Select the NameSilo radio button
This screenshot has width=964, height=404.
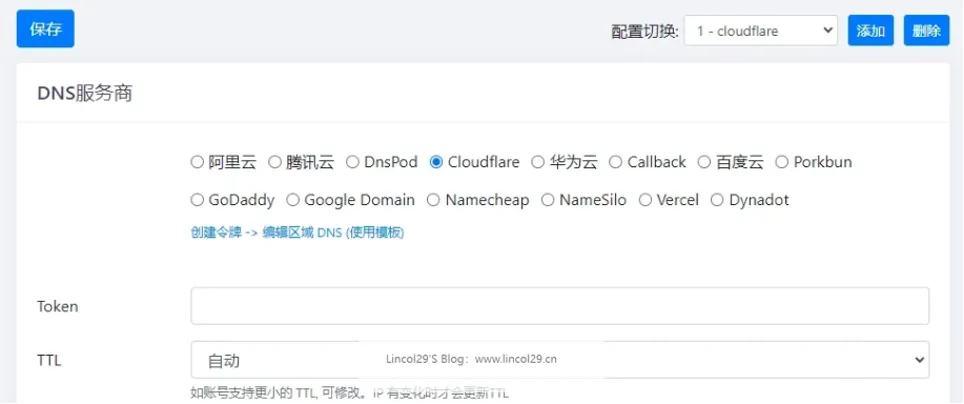547,200
